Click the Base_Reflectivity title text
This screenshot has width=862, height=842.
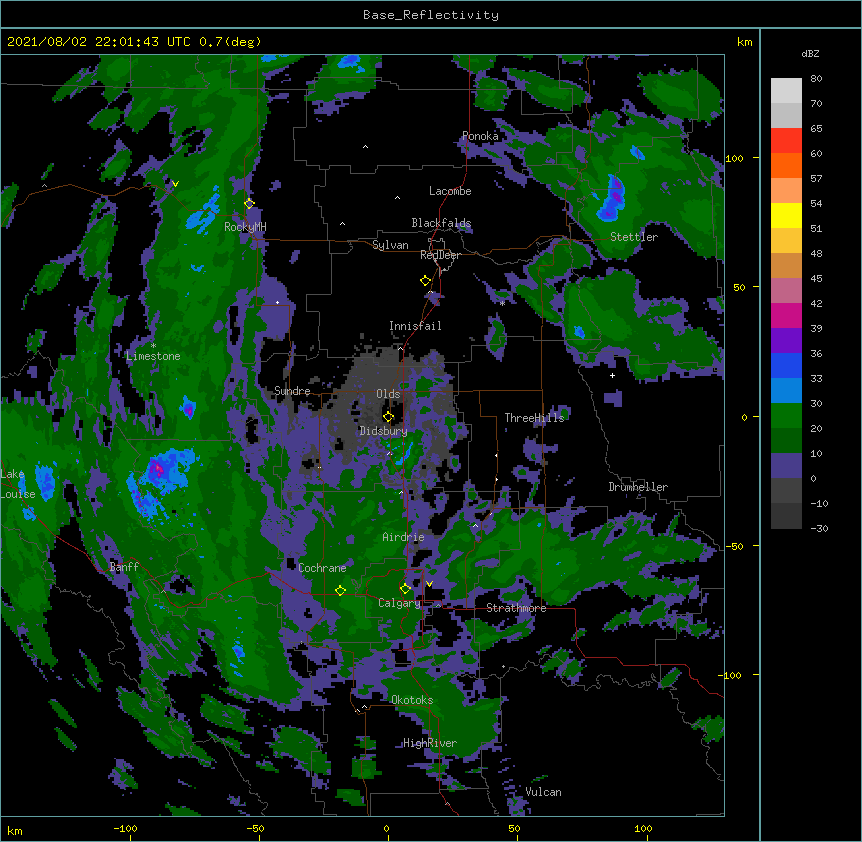coord(431,15)
